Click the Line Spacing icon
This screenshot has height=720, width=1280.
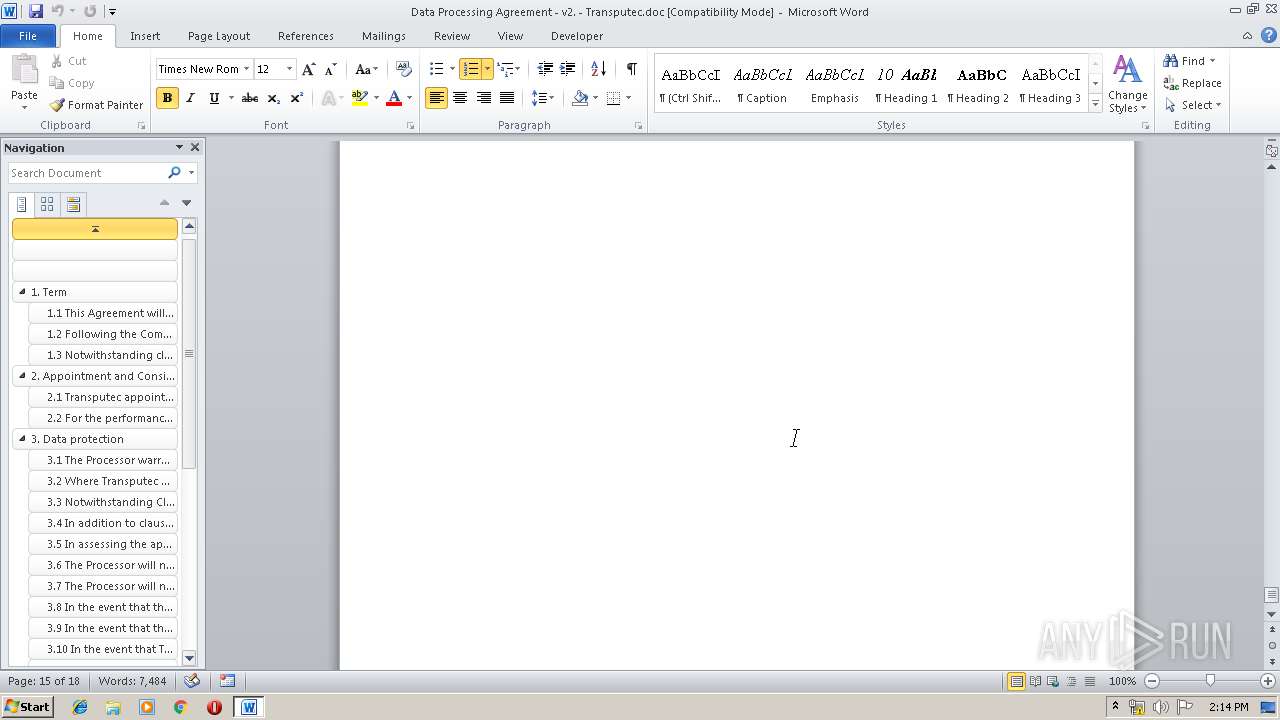tap(539, 98)
